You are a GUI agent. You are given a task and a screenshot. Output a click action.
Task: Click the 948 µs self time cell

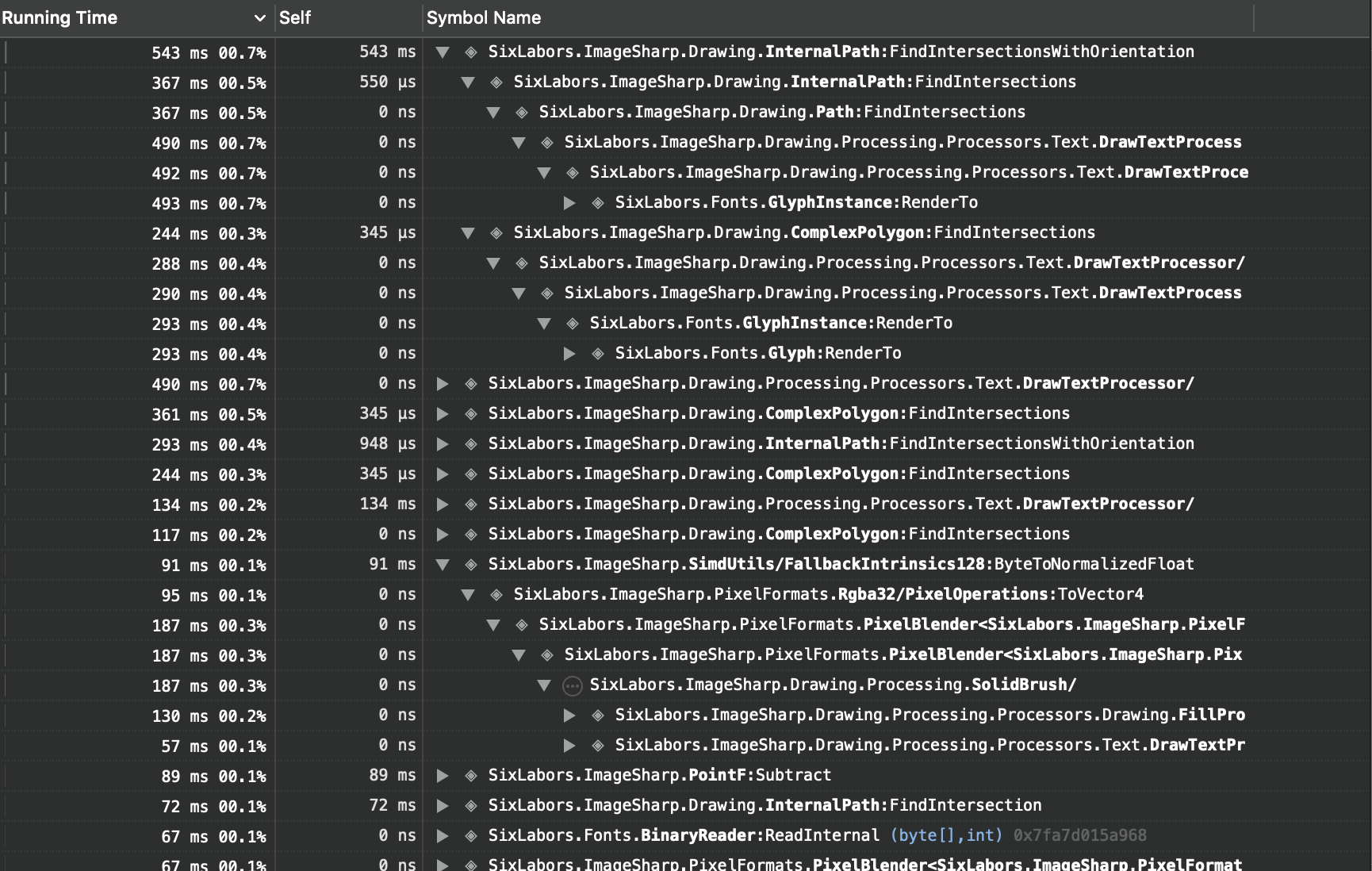(388, 443)
